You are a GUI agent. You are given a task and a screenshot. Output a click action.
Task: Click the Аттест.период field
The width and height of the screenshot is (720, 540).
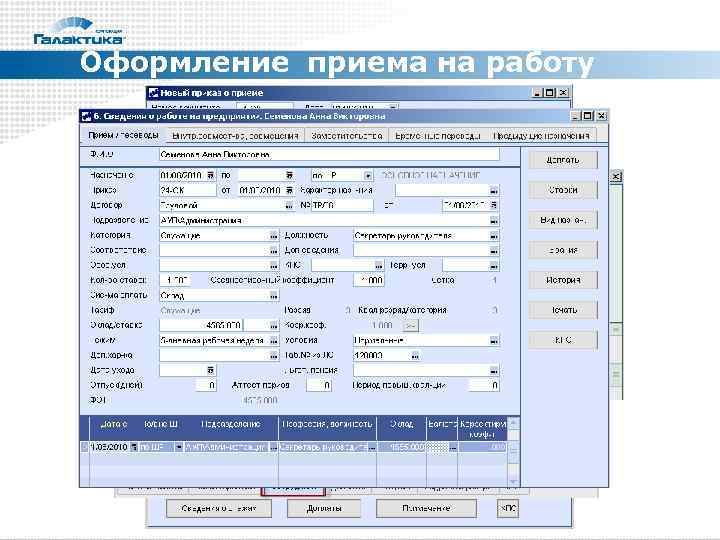point(319,385)
